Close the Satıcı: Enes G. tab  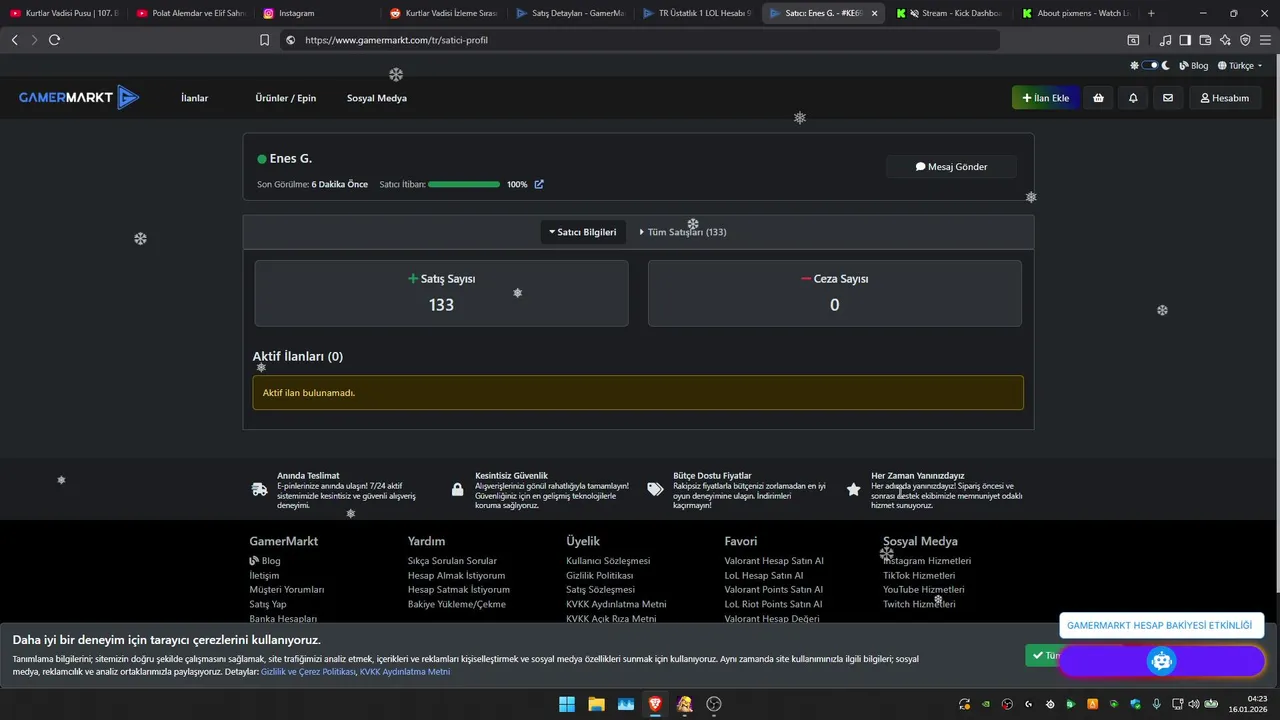click(x=874, y=13)
